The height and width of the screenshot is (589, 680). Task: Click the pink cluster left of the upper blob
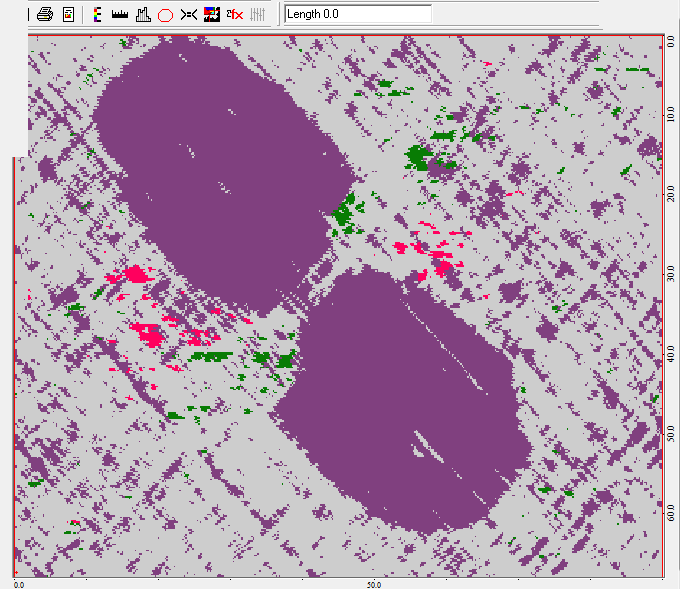pos(130,274)
